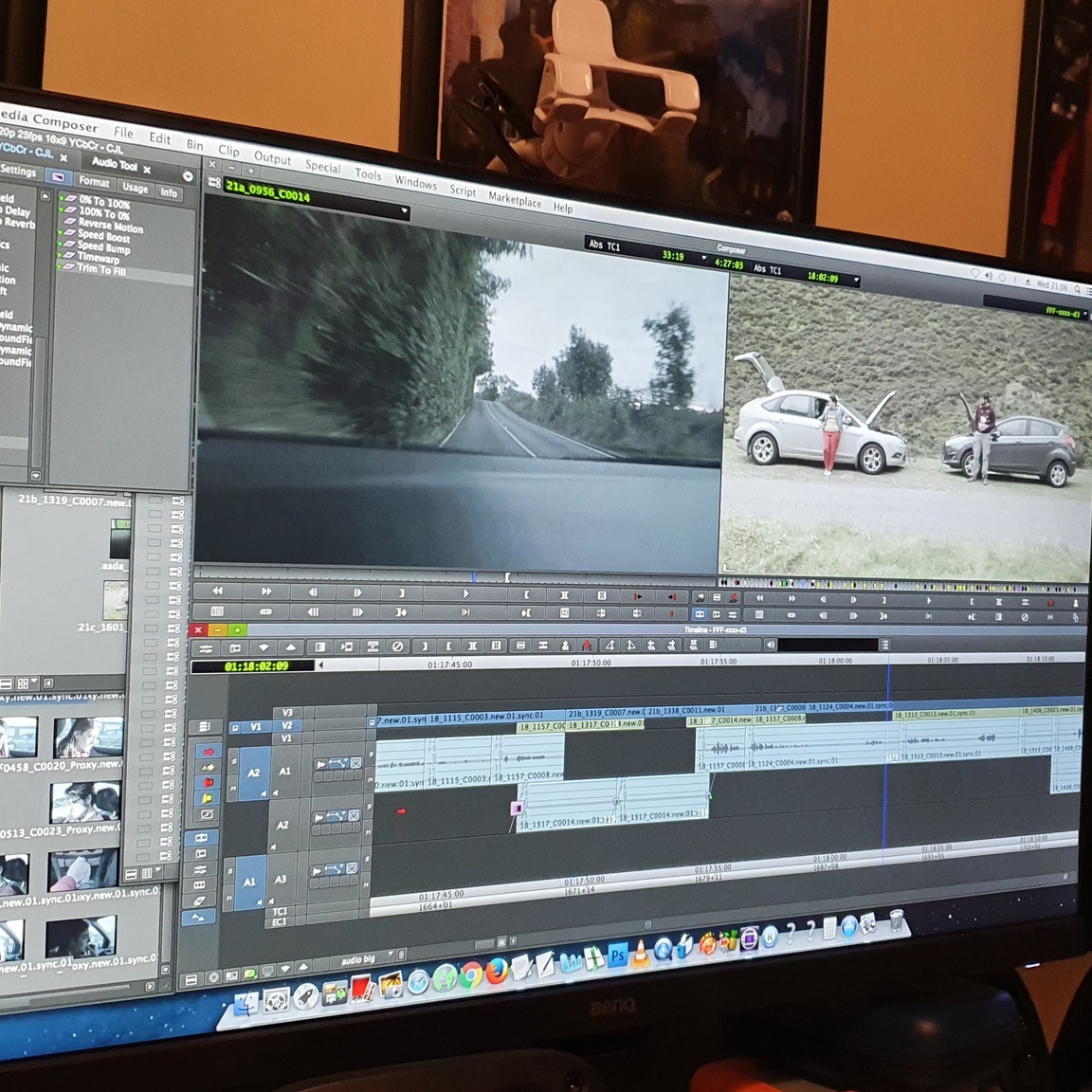1092x1092 pixels.
Task: Open Google Chrome from the dock
Action: pyautogui.click(x=471, y=976)
